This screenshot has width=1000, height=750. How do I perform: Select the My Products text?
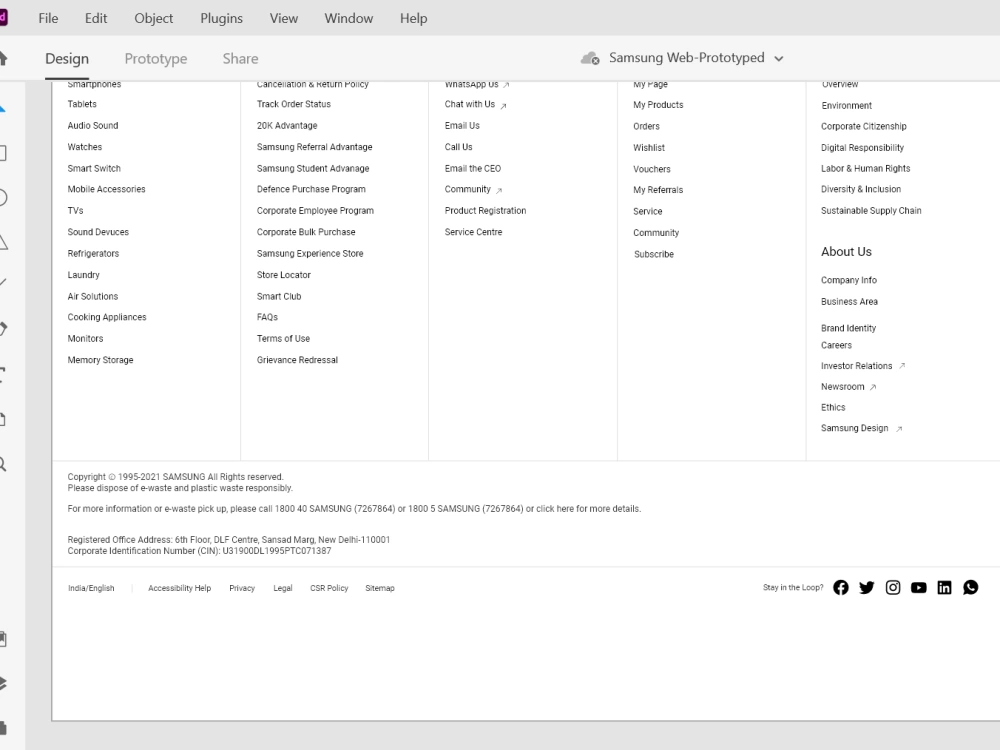(658, 105)
